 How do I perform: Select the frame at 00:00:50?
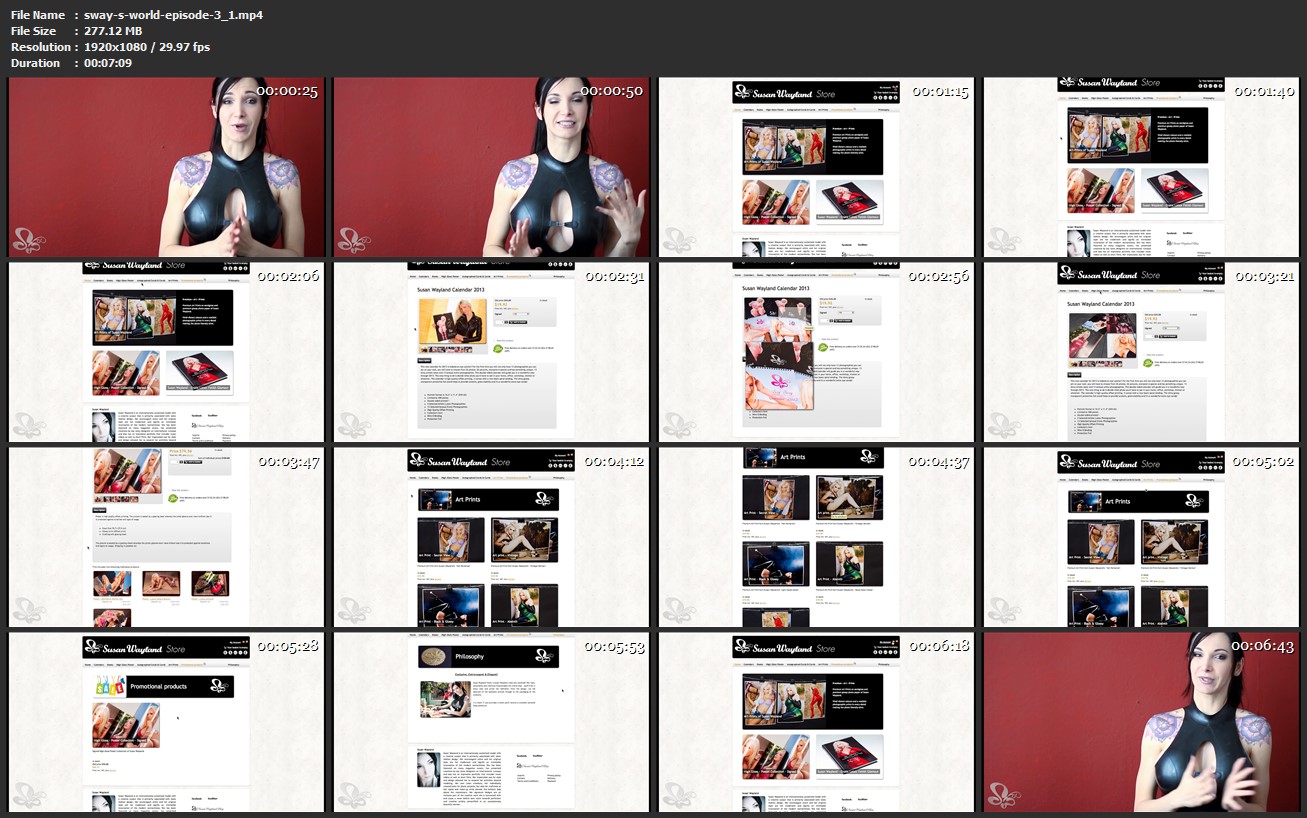click(x=491, y=167)
